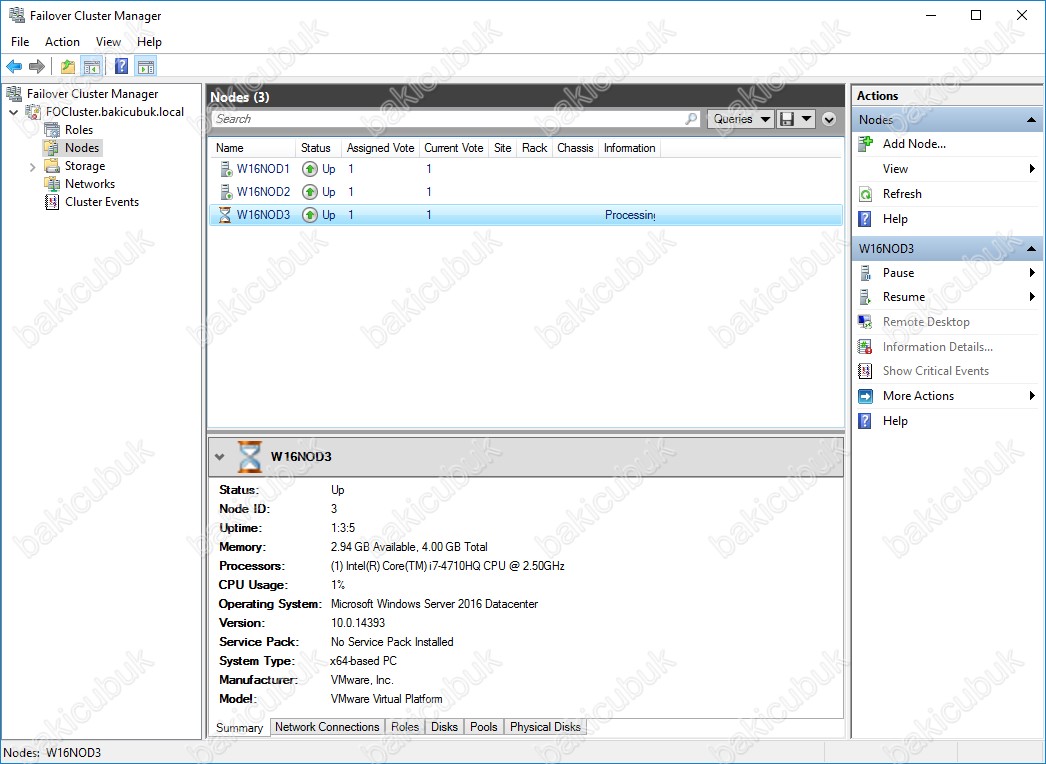Click the Cluster Events tree icon
The width and height of the screenshot is (1046, 764).
52,202
